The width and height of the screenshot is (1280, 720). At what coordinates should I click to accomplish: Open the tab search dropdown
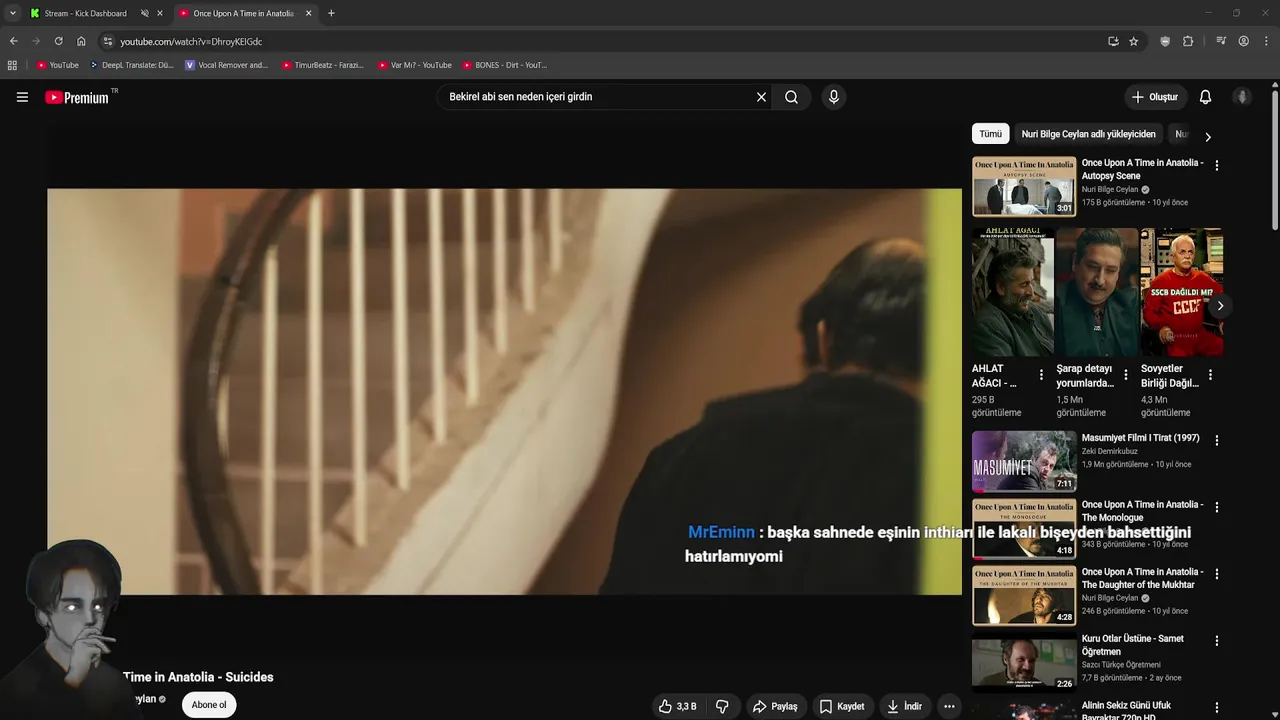(12, 13)
